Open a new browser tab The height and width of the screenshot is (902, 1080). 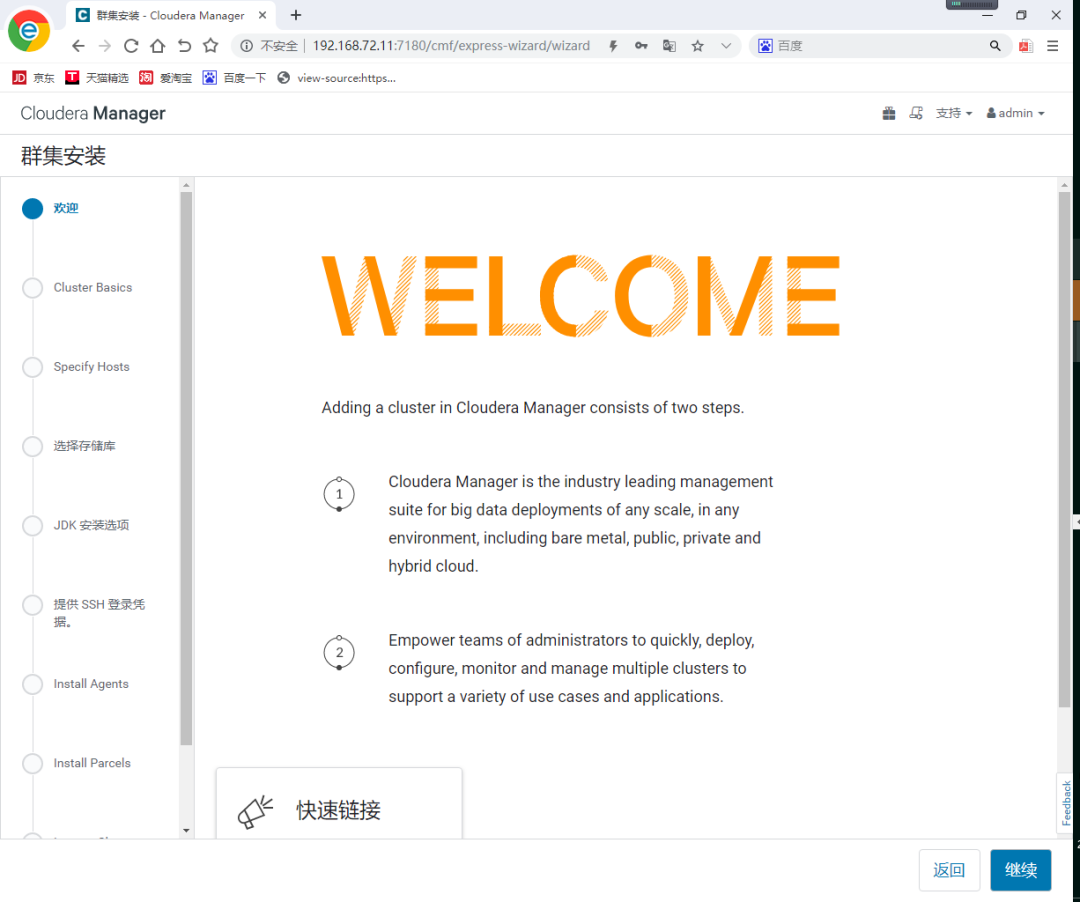(x=295, y=15)
